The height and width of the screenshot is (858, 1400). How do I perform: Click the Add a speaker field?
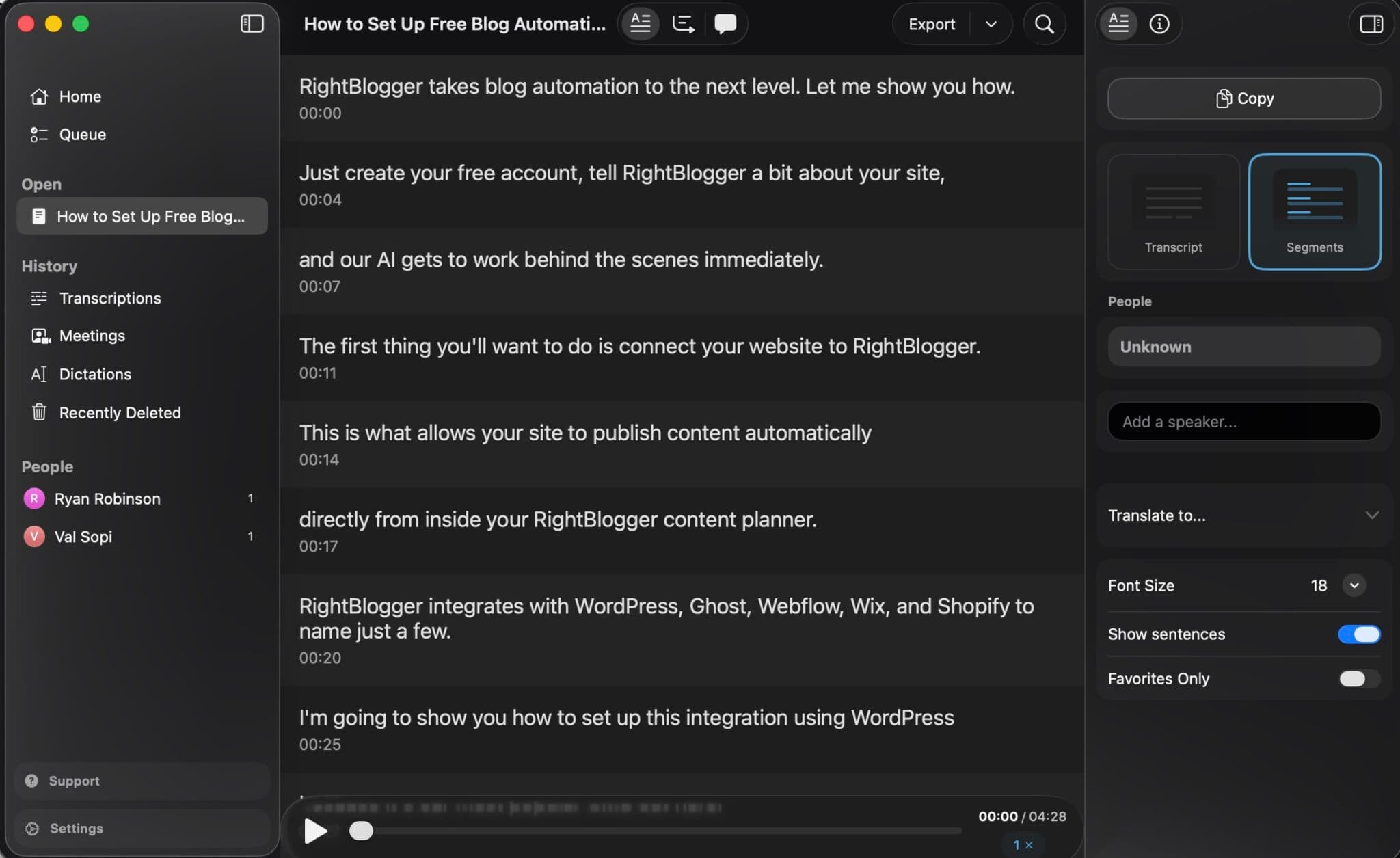[x=1243, y=421]
